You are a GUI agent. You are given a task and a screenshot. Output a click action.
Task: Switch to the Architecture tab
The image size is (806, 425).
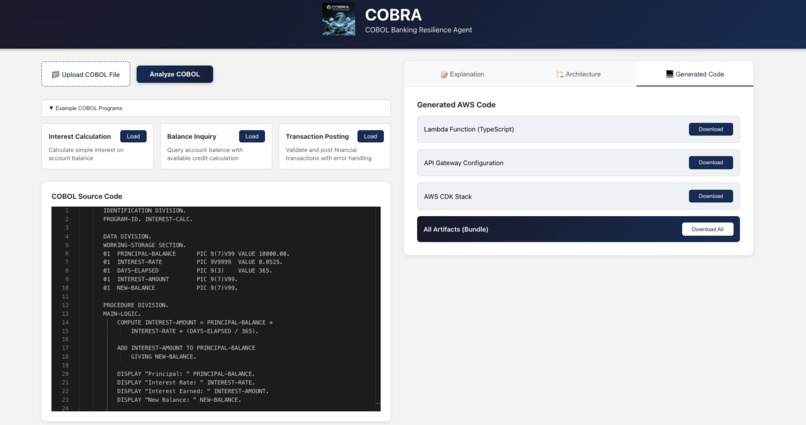pos(578,75)
